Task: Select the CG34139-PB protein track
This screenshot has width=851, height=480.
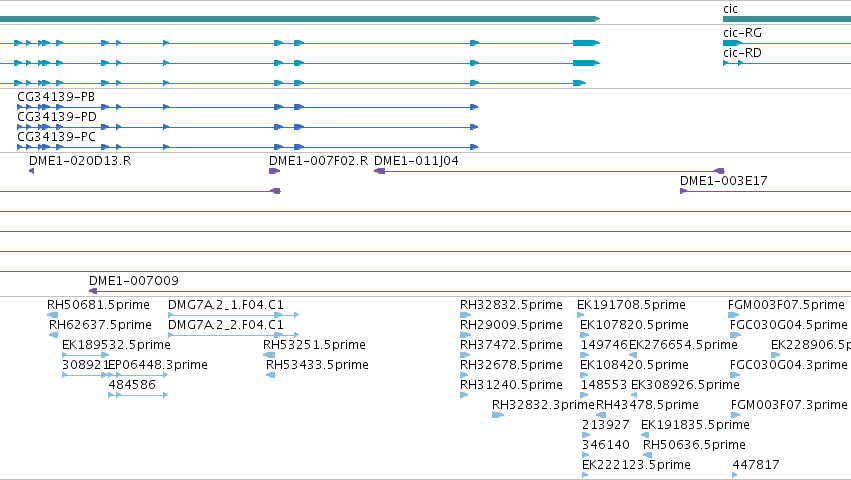Action: point(247,107)
